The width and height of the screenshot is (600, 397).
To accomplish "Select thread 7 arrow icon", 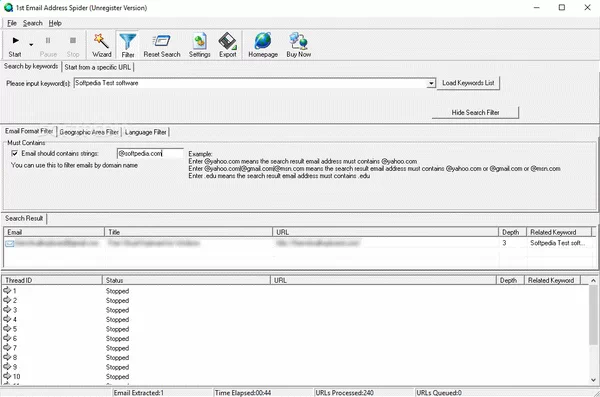I will pos(7,348).
